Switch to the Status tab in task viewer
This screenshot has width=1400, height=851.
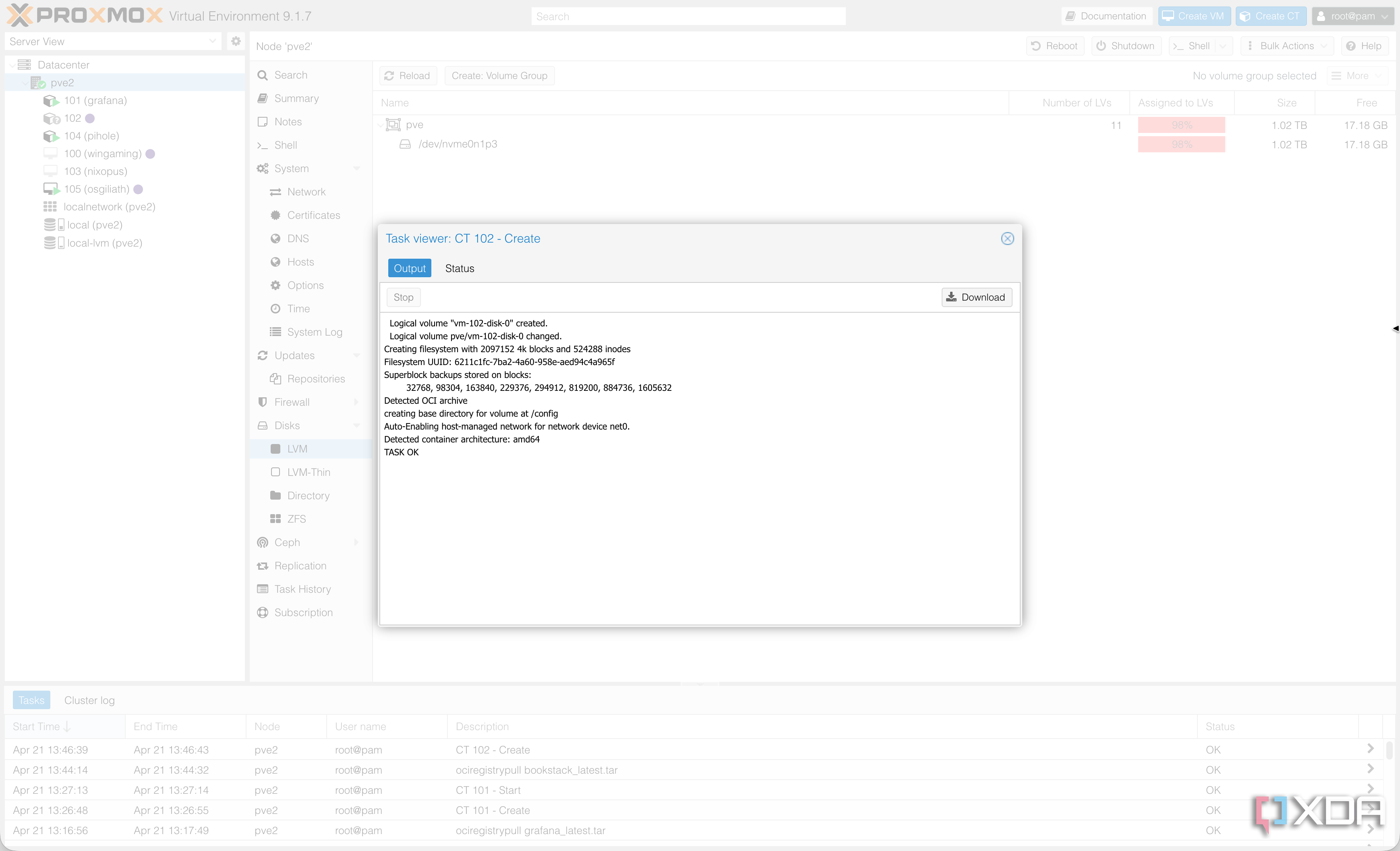coord(459,268)
